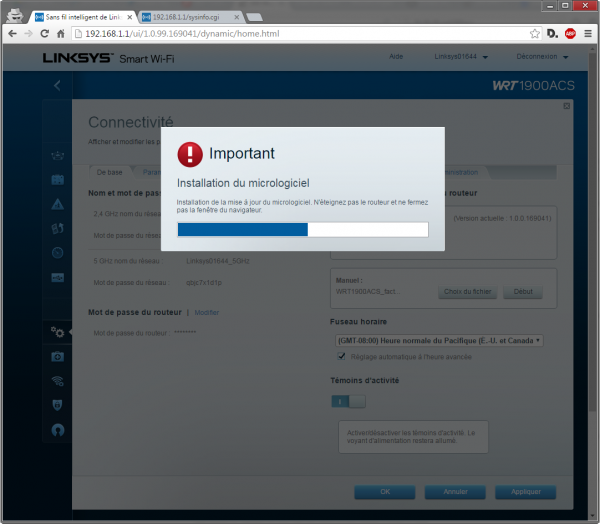Image resolution: width=600 pixels, height=524 pixels.
Task: Click the browser home button
Action: (x=60, y=34)
